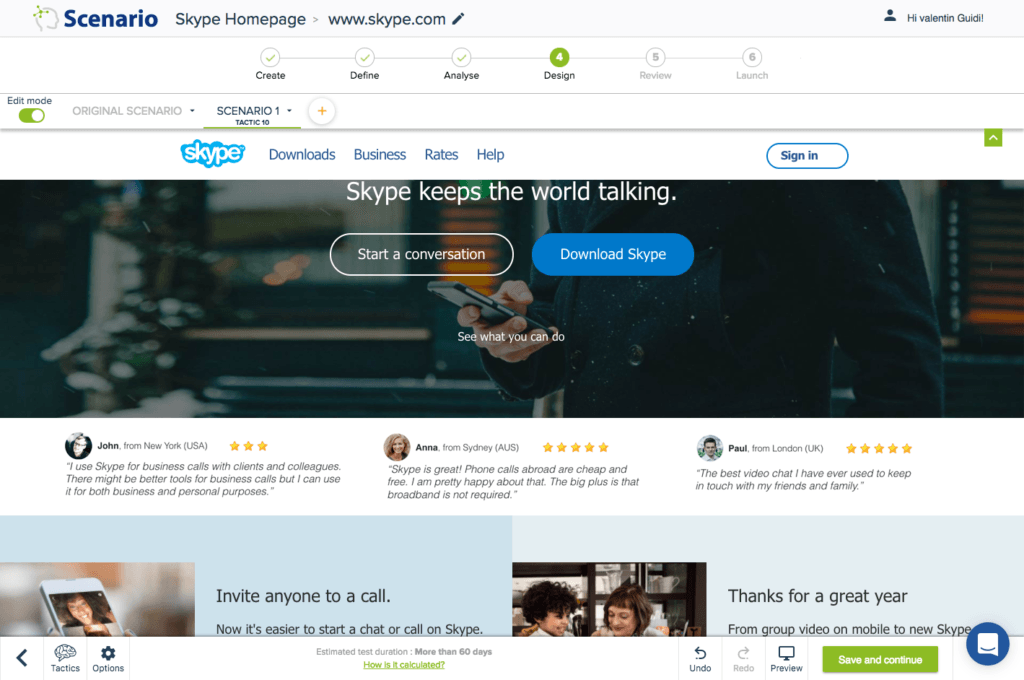Click John's testimonial quote text

click(203, 479)
